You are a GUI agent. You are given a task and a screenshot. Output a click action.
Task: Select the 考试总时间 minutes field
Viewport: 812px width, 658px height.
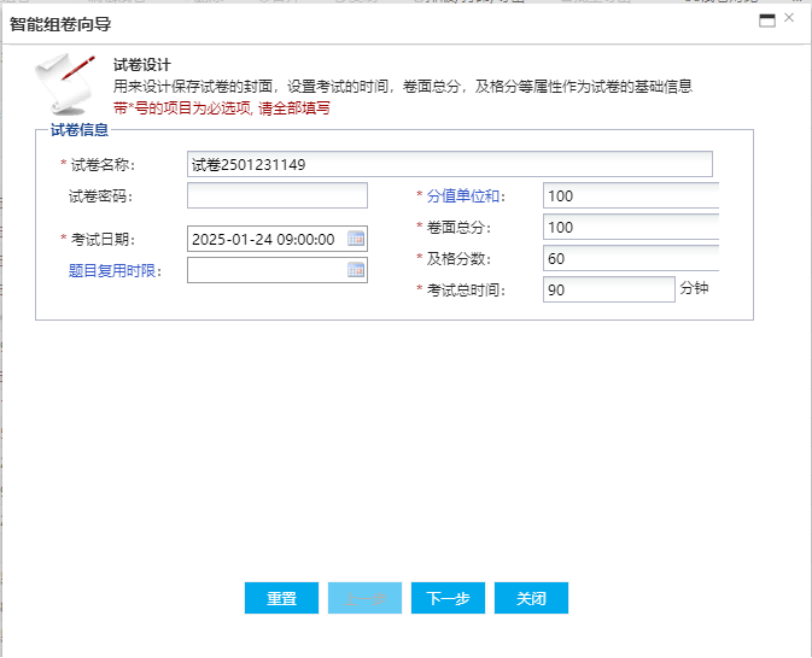(x=609, y=290)
